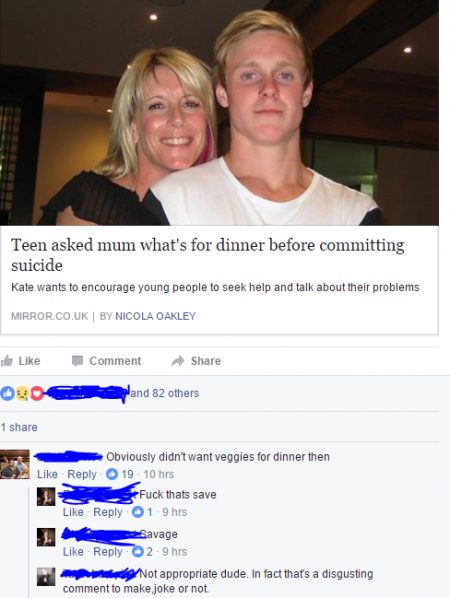Click Reply on the veggies comment
This screenshot has height=598, width=450.
pyautogui.click(x=82, y=474)
